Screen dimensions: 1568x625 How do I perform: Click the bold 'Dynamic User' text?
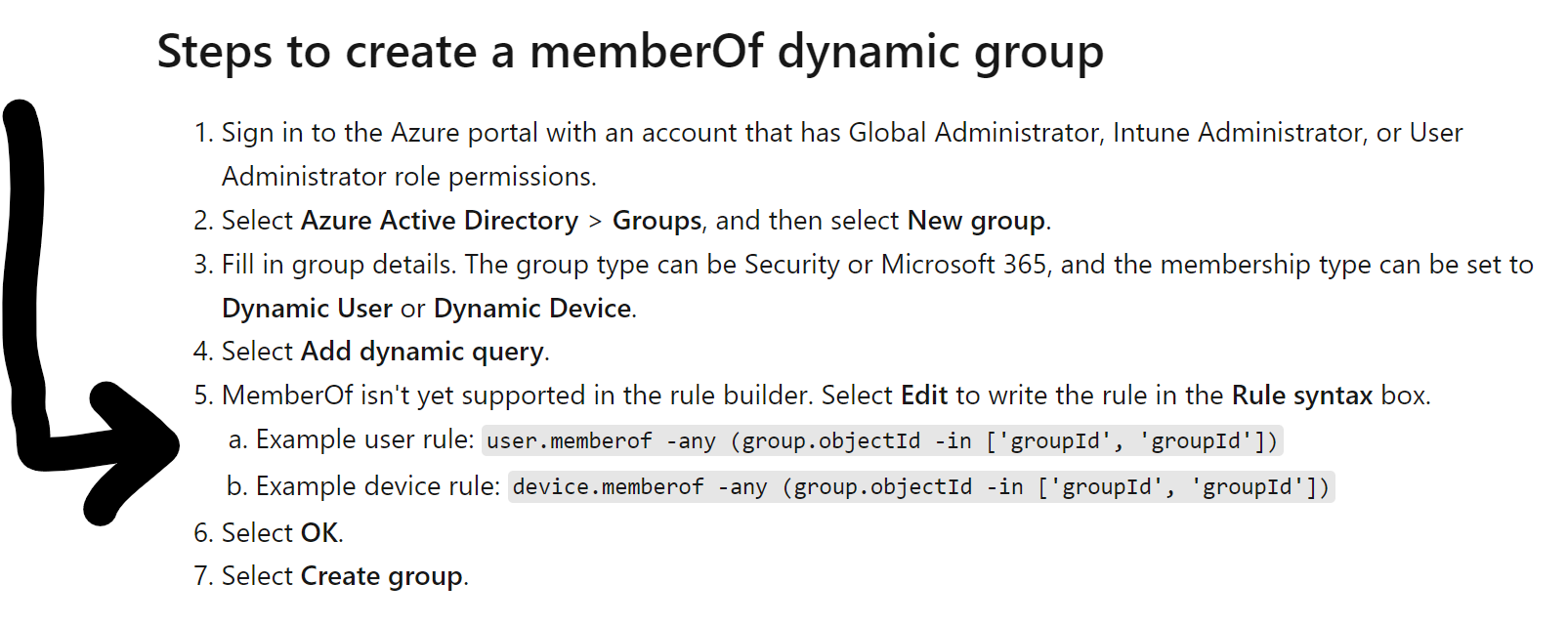click(x=307, y=309)
